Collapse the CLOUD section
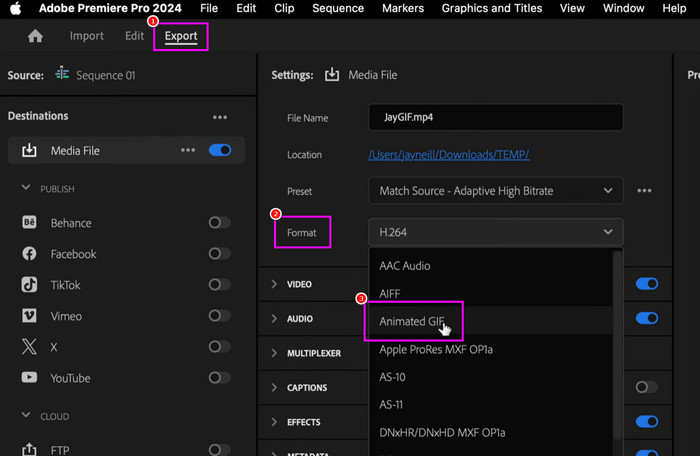 pos(26,415)
